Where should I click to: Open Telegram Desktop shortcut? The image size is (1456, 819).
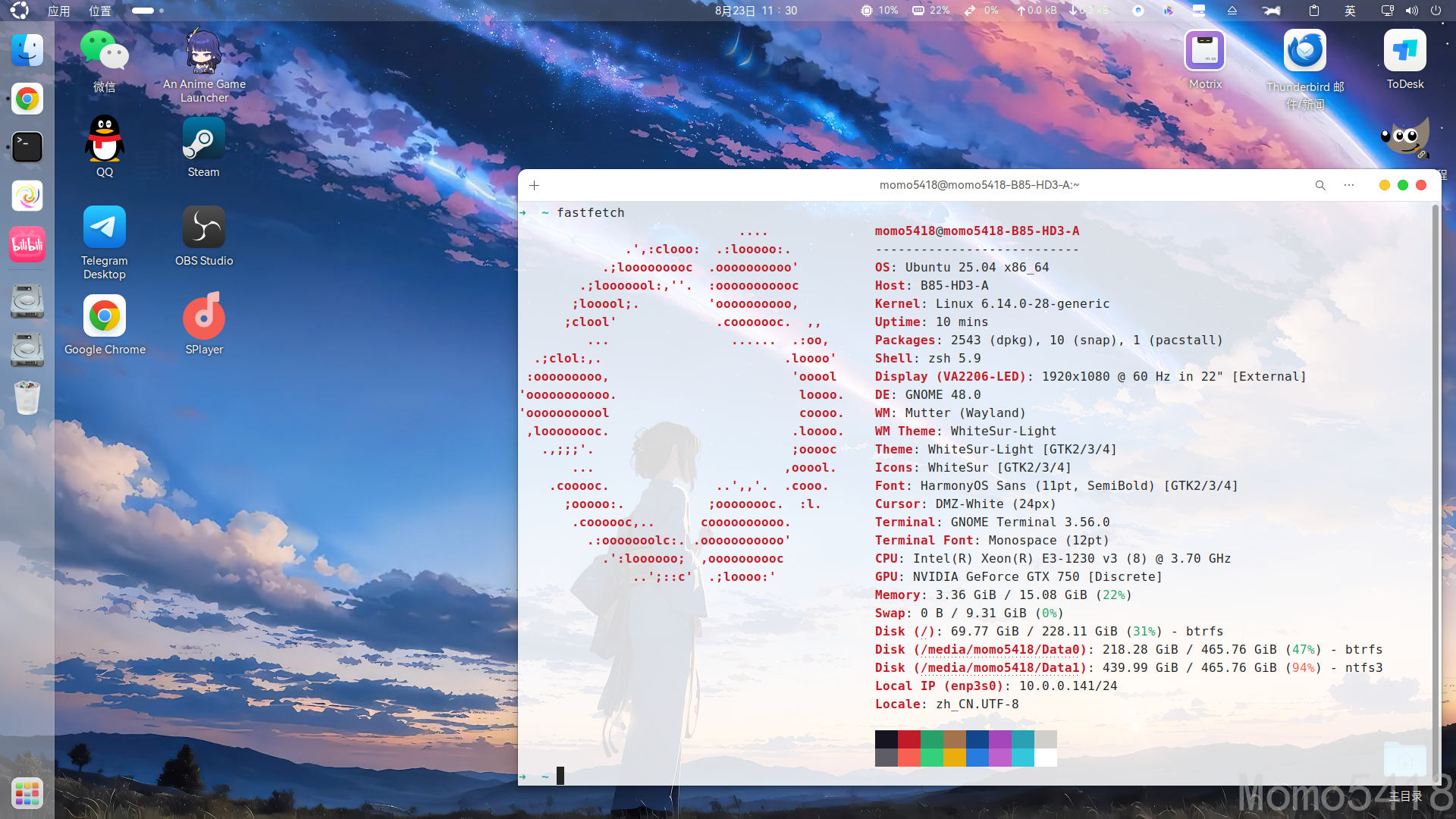click(105, 227)
